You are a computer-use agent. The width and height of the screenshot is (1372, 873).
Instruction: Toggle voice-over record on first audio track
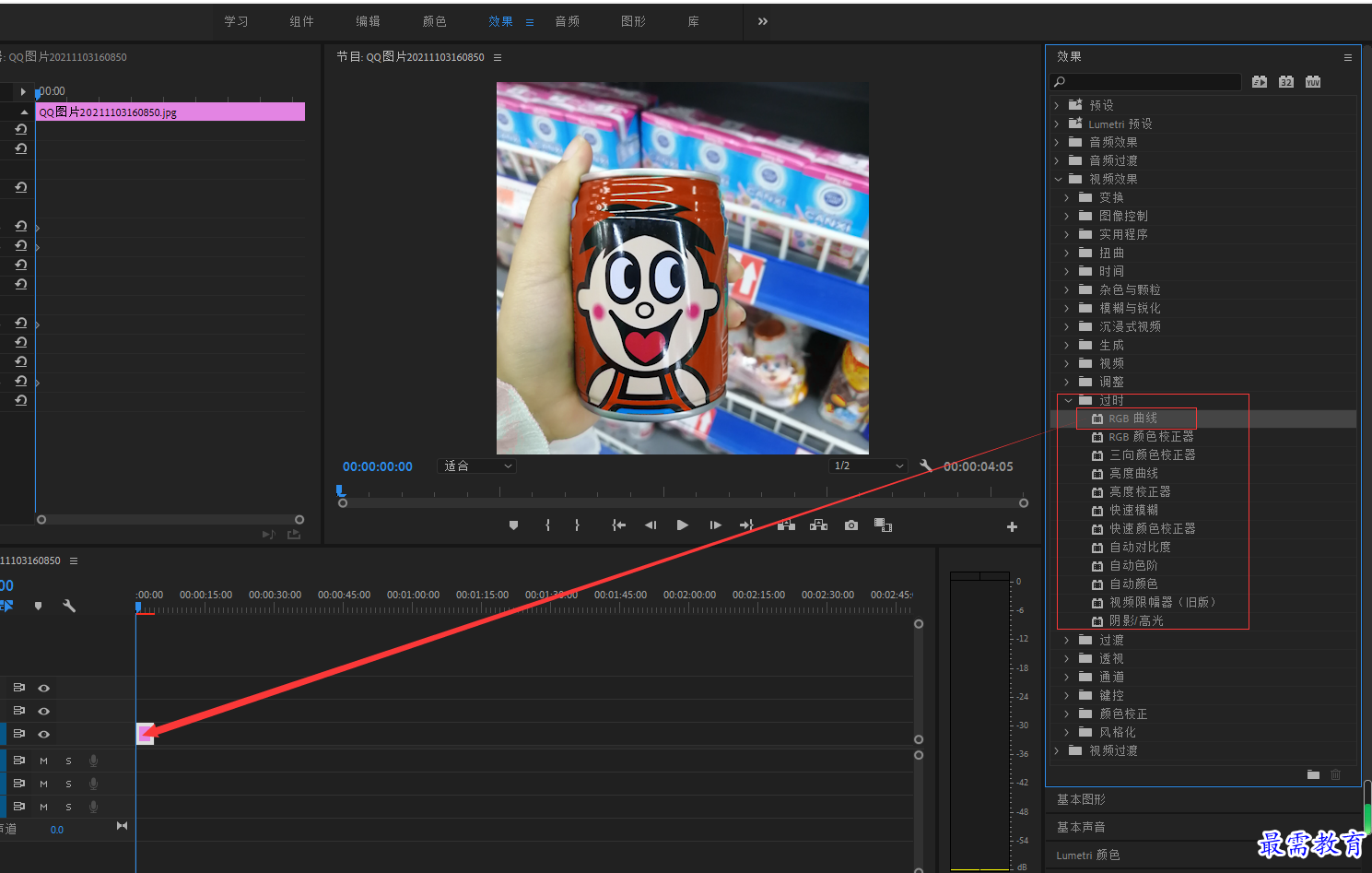[93, 761]
